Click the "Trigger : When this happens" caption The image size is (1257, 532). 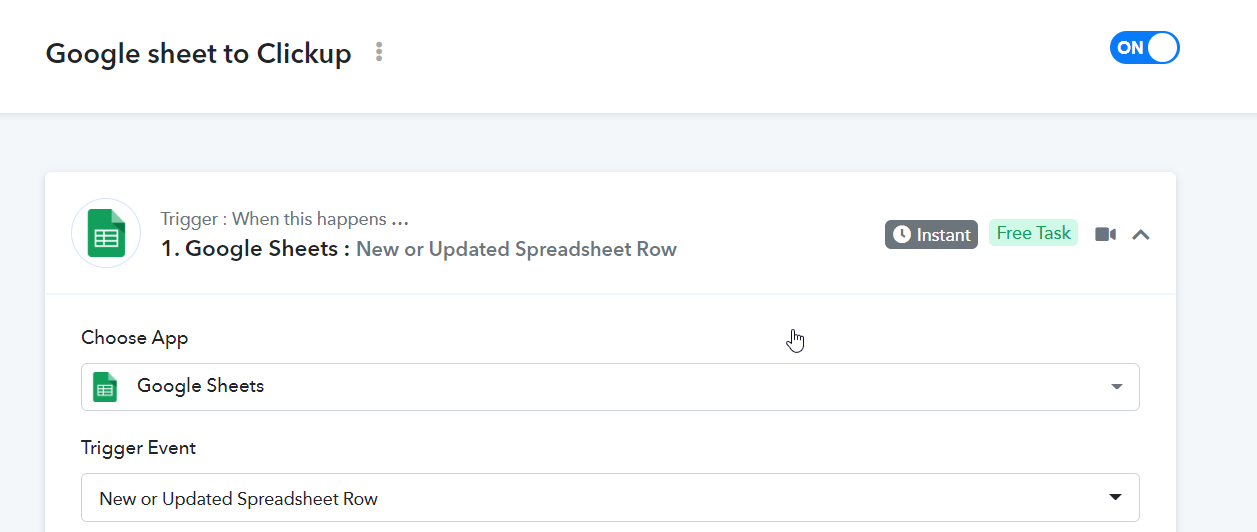click(273, 219)
